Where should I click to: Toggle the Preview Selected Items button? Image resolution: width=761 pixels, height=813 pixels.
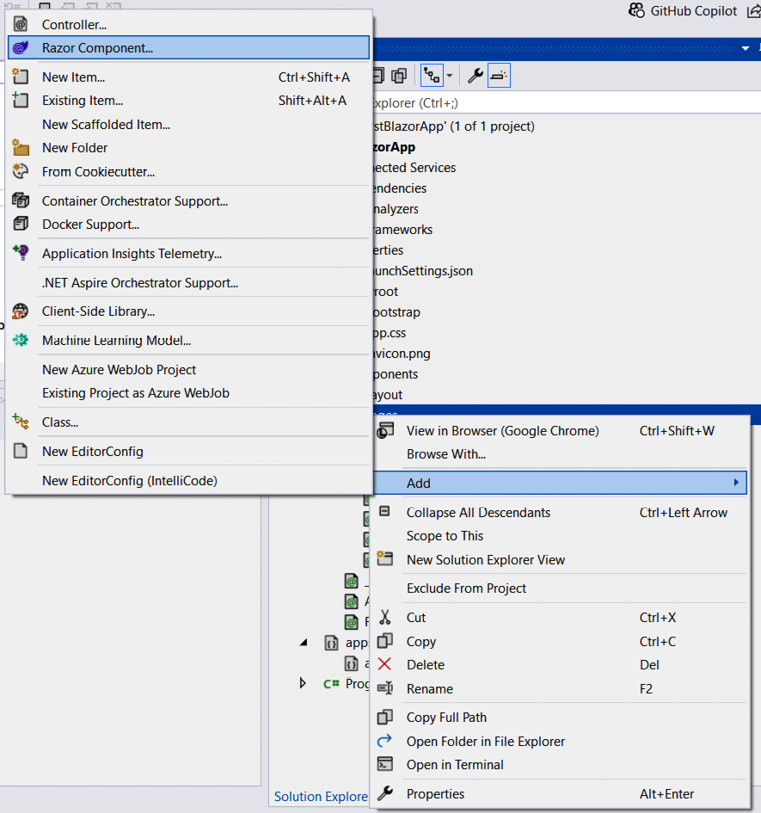click(x=499, y=76)
